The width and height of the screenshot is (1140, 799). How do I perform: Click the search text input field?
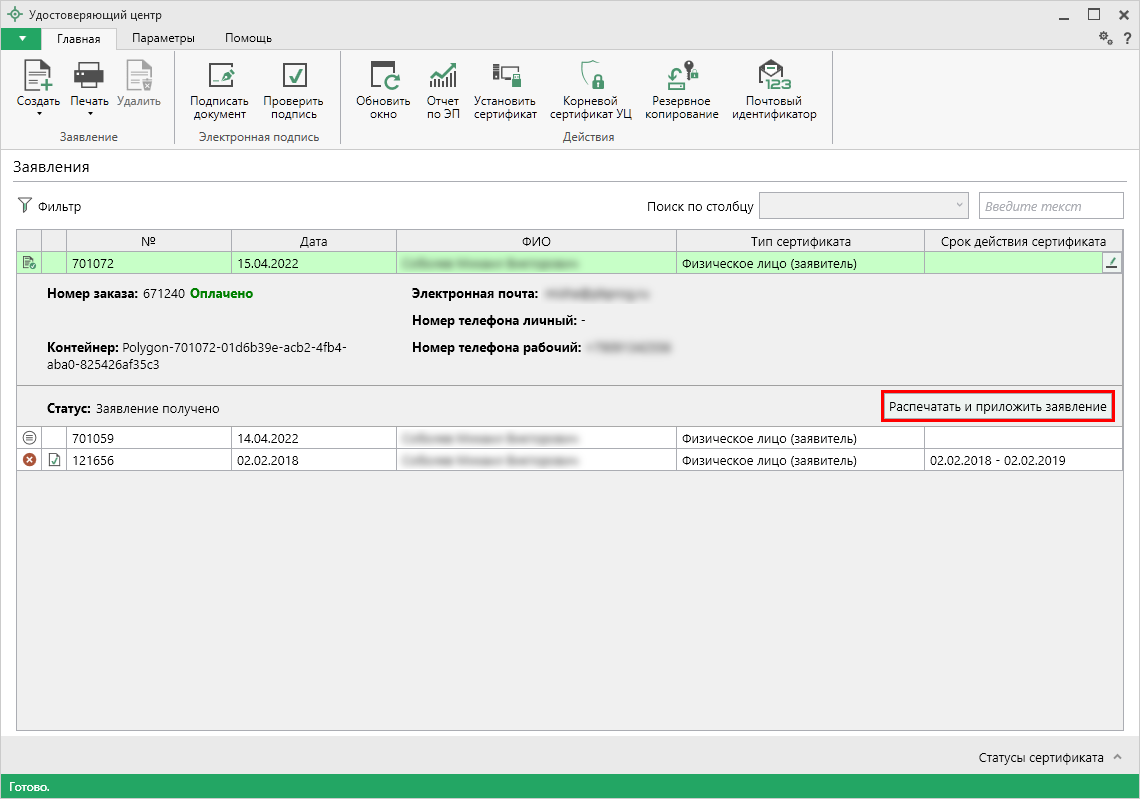click(x=1050, y=206)
